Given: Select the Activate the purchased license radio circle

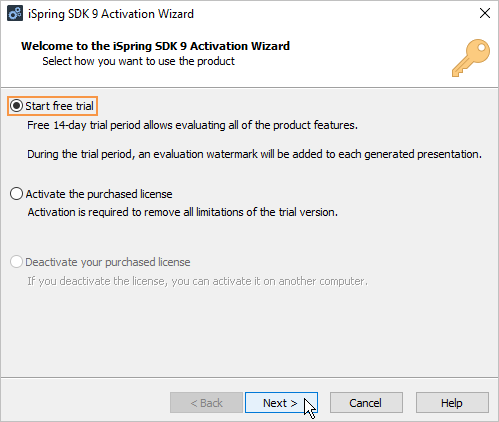Looking at the screenshot, I should pyautogui.click(x=16, y=194).
